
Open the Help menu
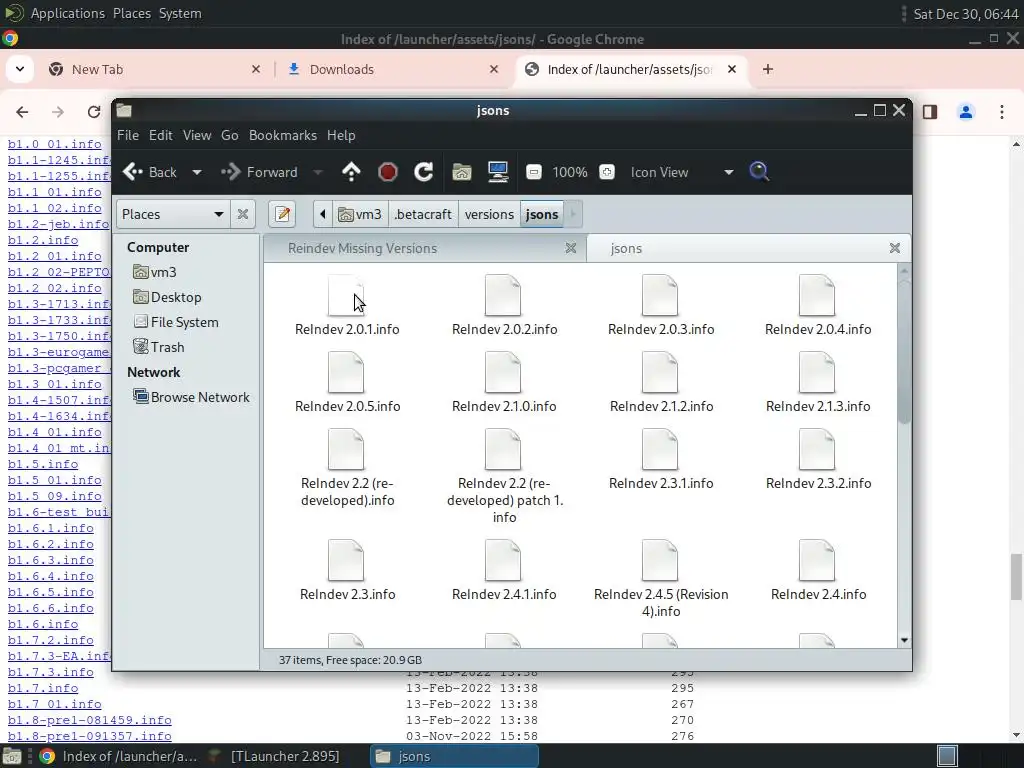click(x=341, y=135)
